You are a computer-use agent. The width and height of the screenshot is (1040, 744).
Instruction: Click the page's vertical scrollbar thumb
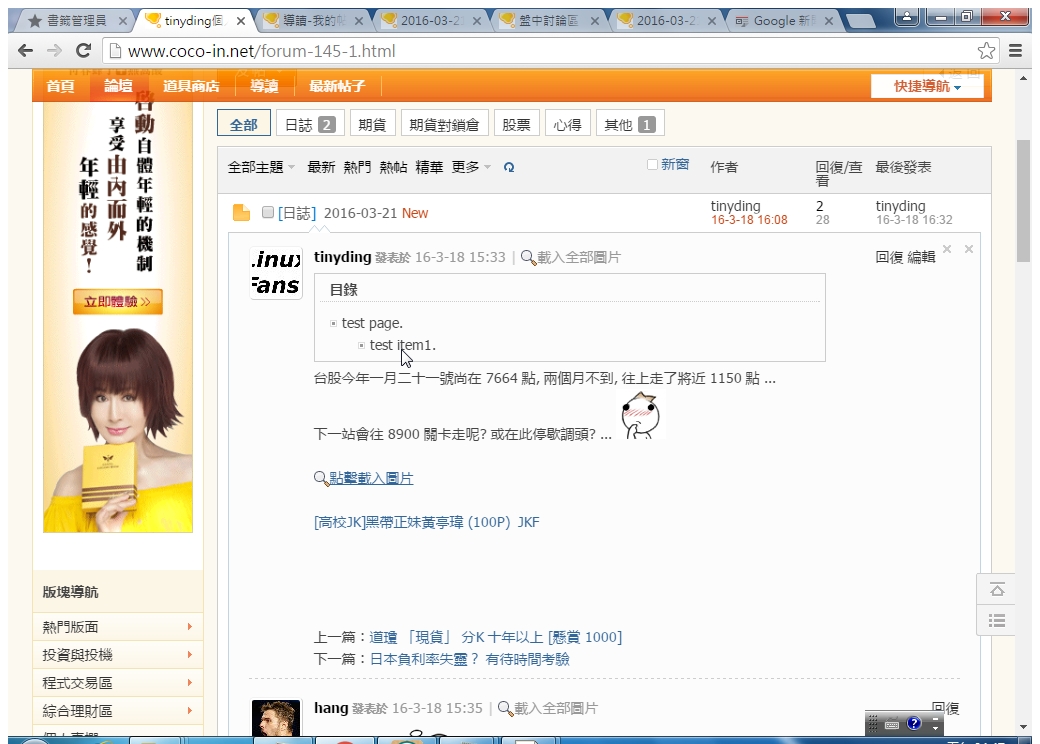[1023, 200]
